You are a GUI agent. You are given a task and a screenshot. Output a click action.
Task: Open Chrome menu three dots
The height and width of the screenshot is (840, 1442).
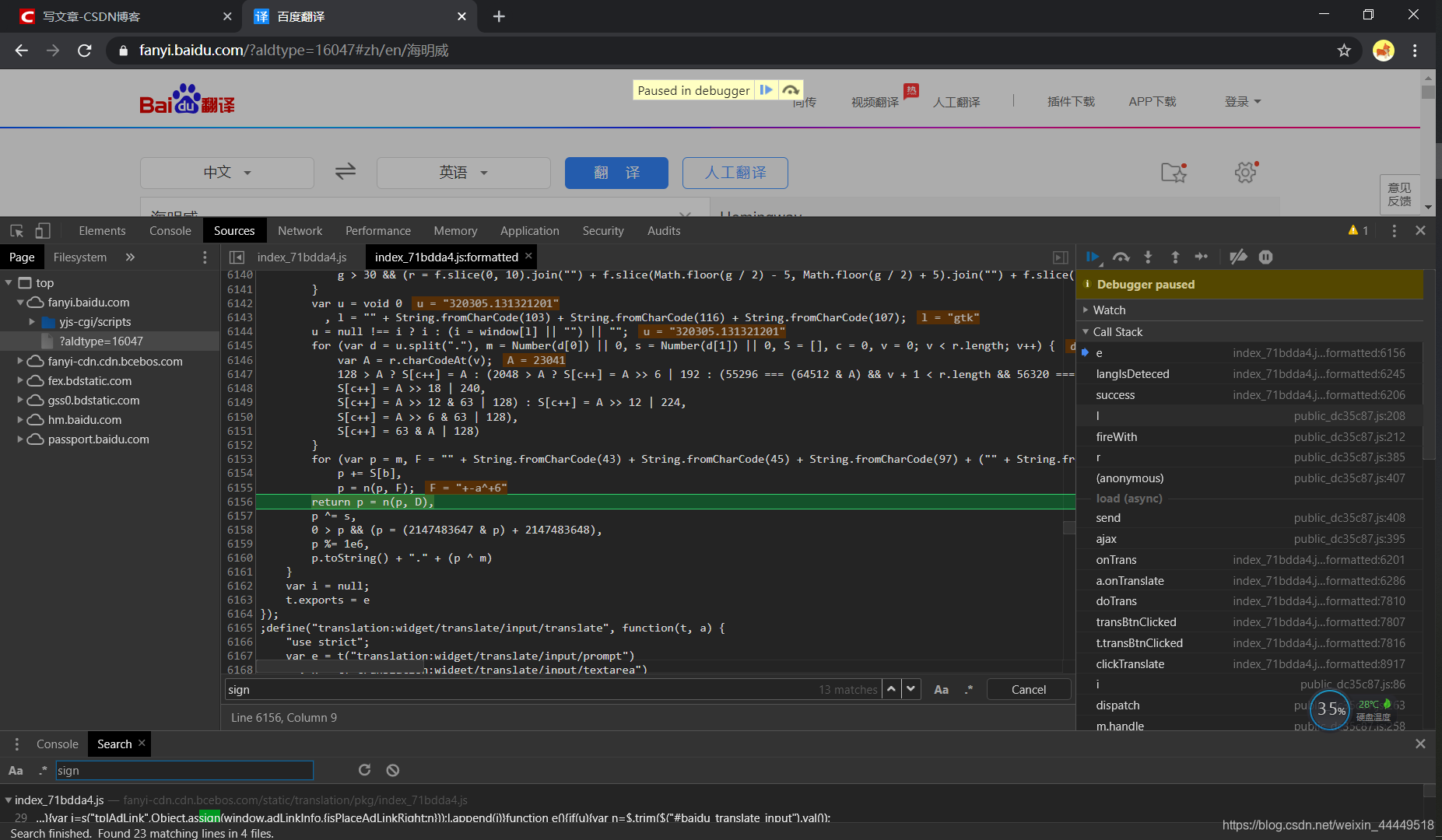1415,51
